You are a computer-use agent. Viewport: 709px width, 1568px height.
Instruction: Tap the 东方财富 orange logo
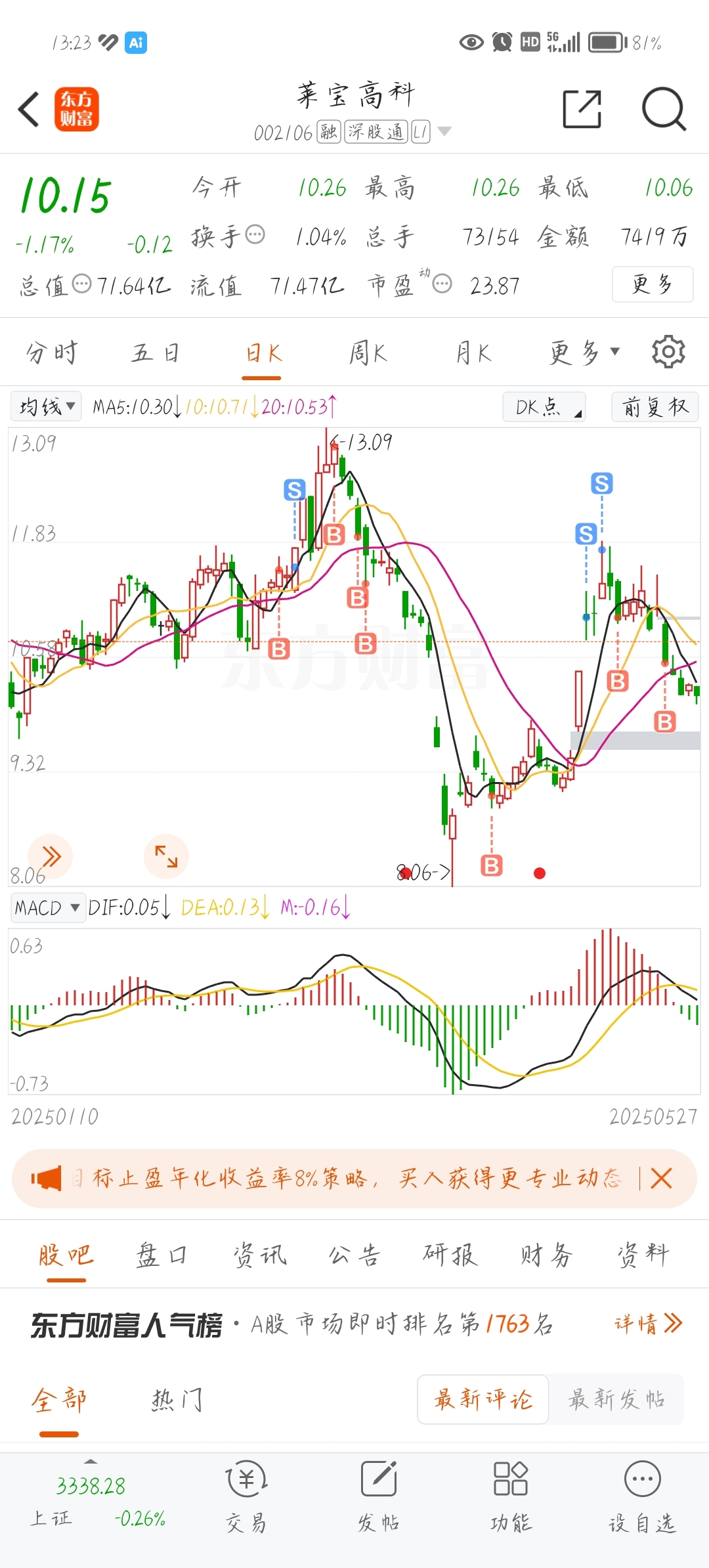[x=77, y=109]
